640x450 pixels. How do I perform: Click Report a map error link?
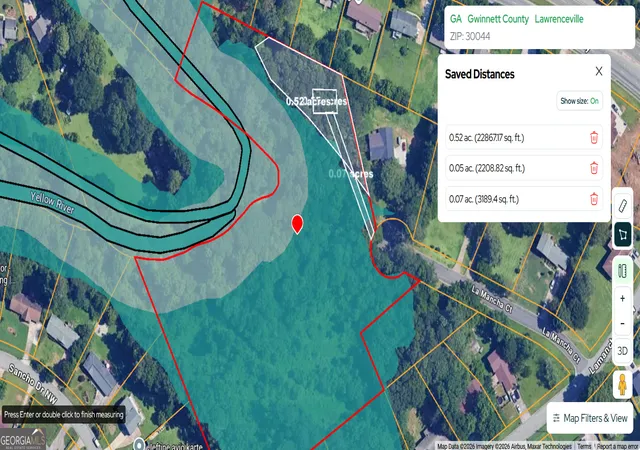pos(618,446)
